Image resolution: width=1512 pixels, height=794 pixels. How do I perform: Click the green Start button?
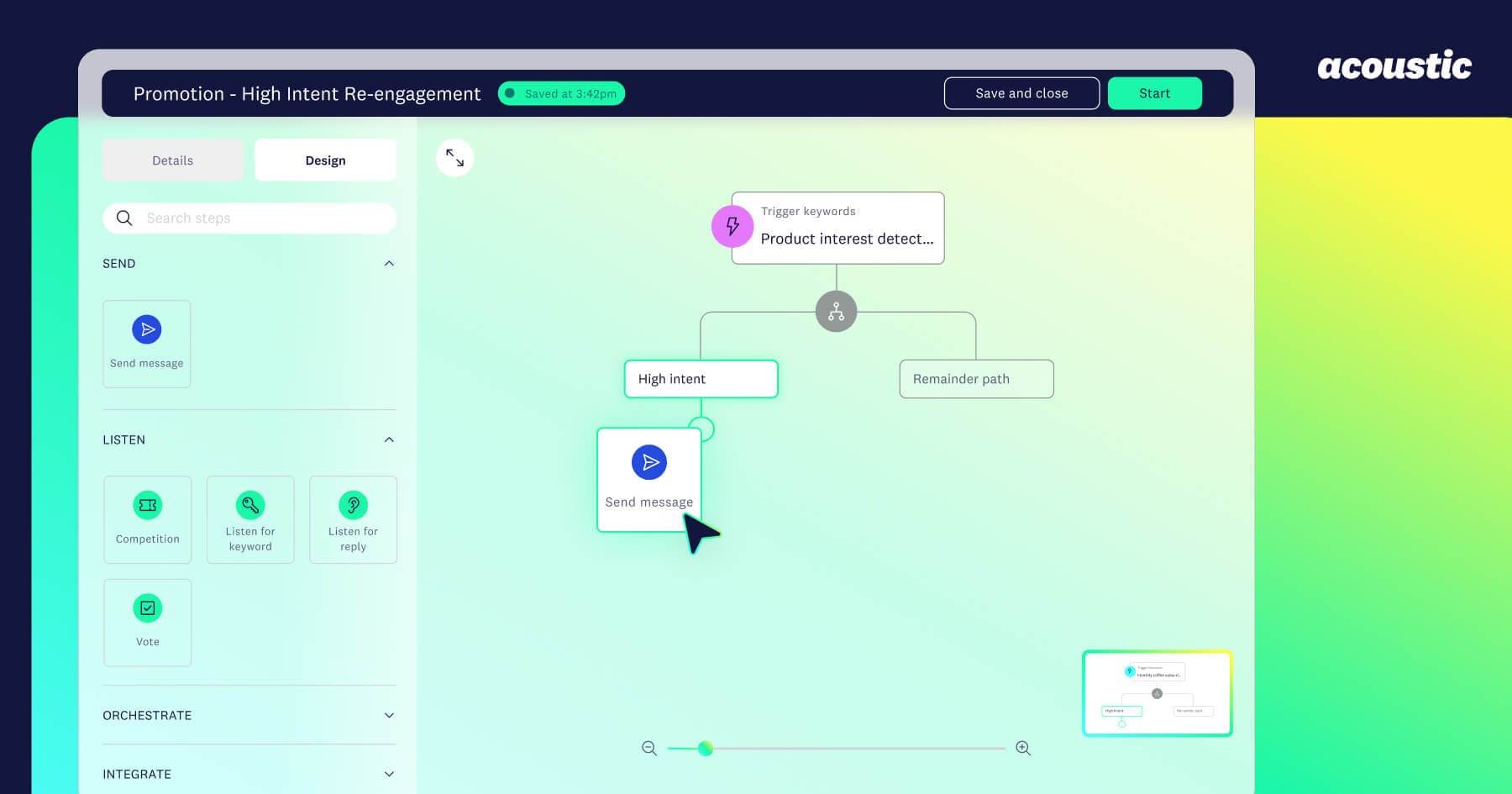(1154, 93)
